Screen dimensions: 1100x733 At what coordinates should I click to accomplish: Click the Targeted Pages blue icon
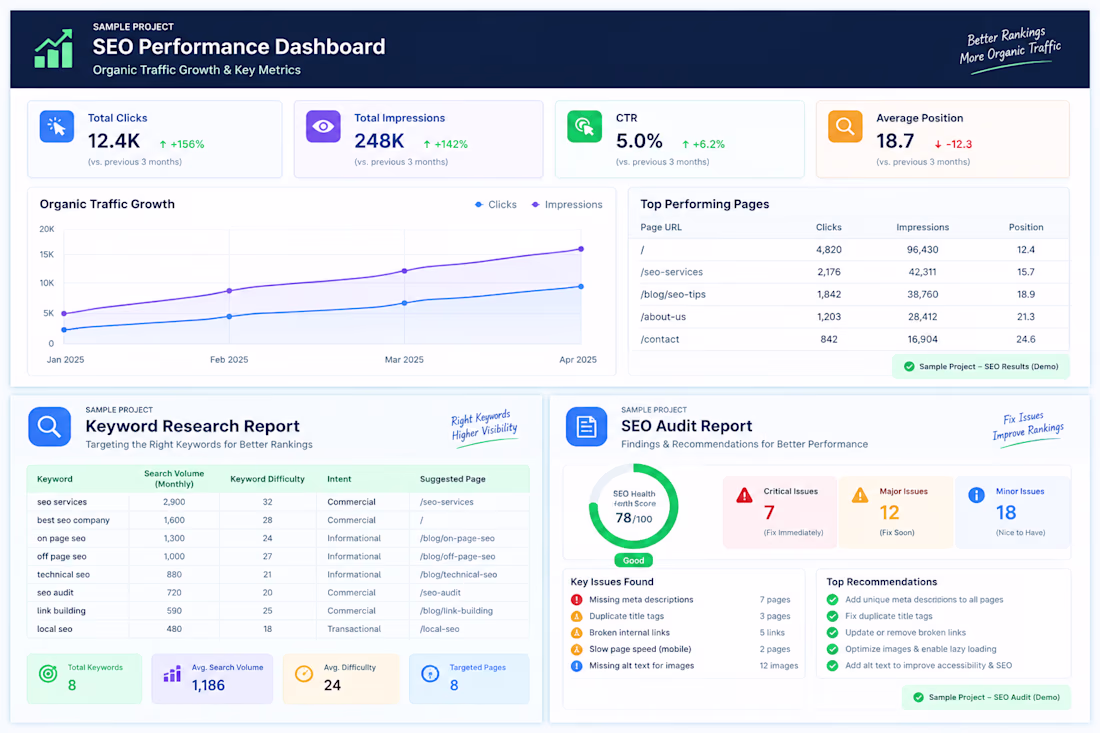coord(430,674)
